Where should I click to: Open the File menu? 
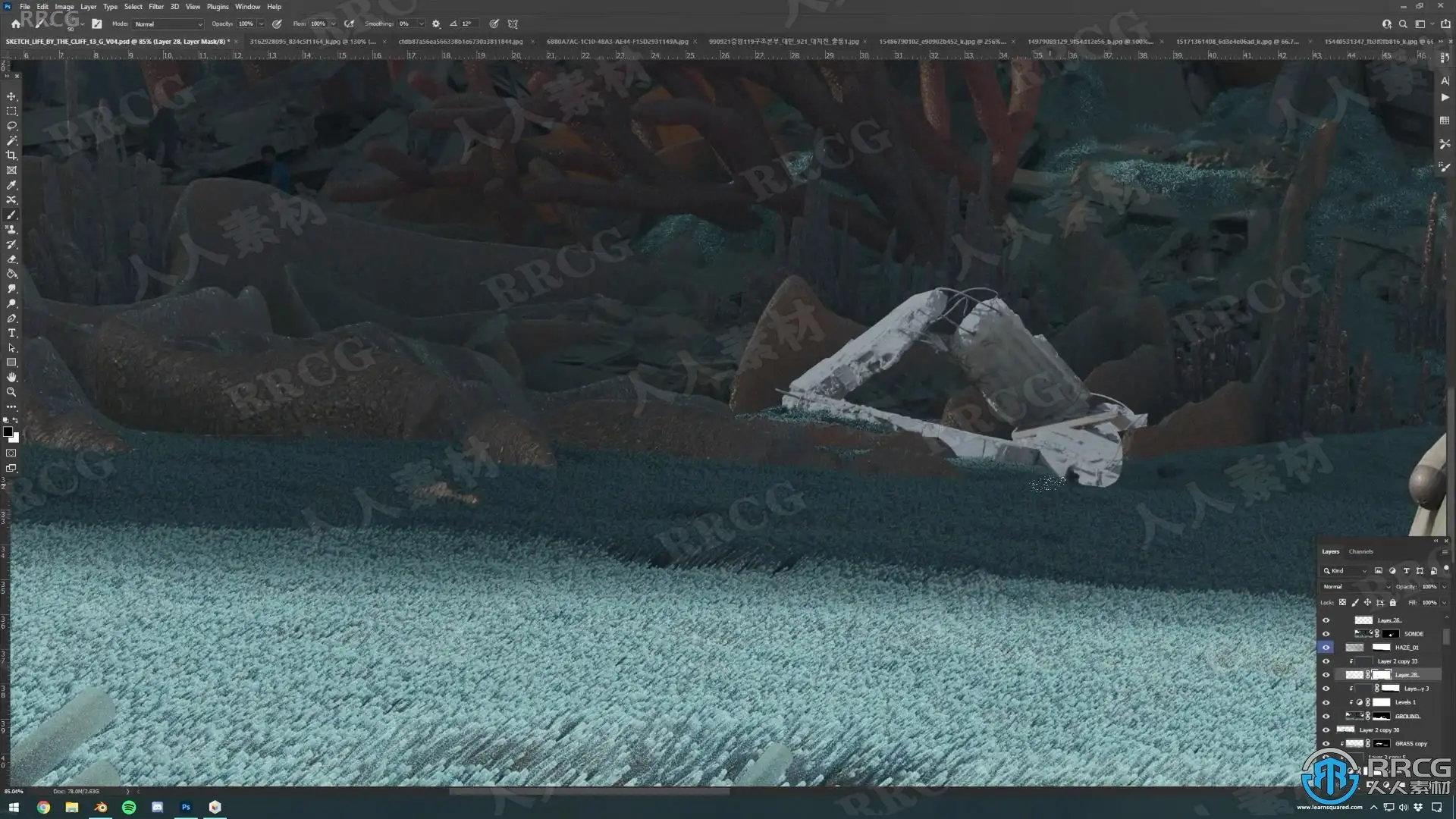(x=25, y=7)
